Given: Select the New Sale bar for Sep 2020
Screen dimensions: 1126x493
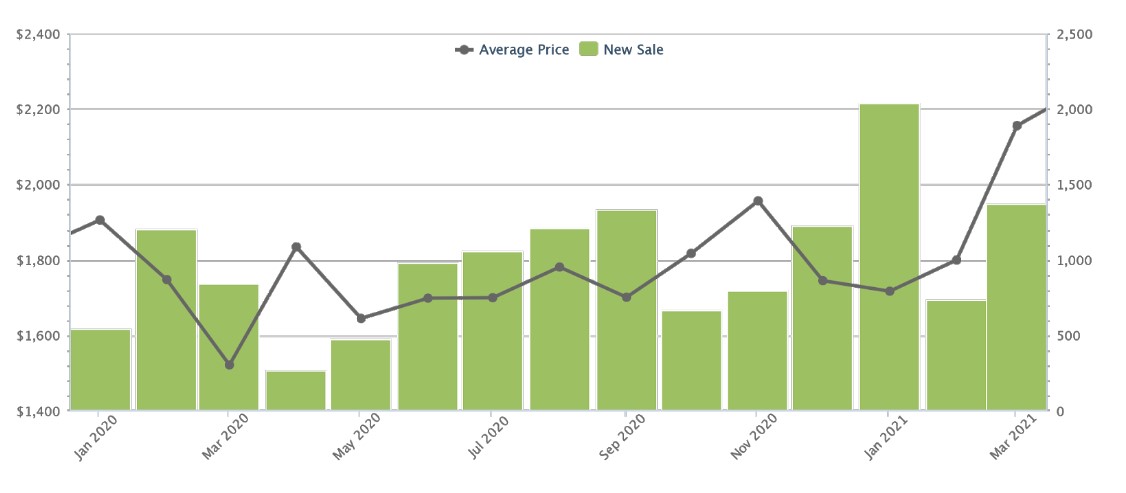Looking at the screenshot, I should click(626, 310).
